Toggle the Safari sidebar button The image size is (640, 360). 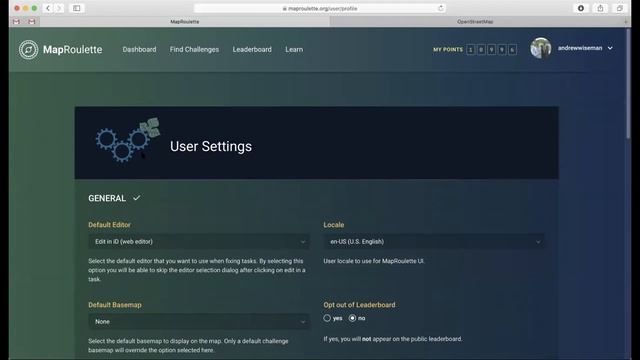click(x=77, y=8)
